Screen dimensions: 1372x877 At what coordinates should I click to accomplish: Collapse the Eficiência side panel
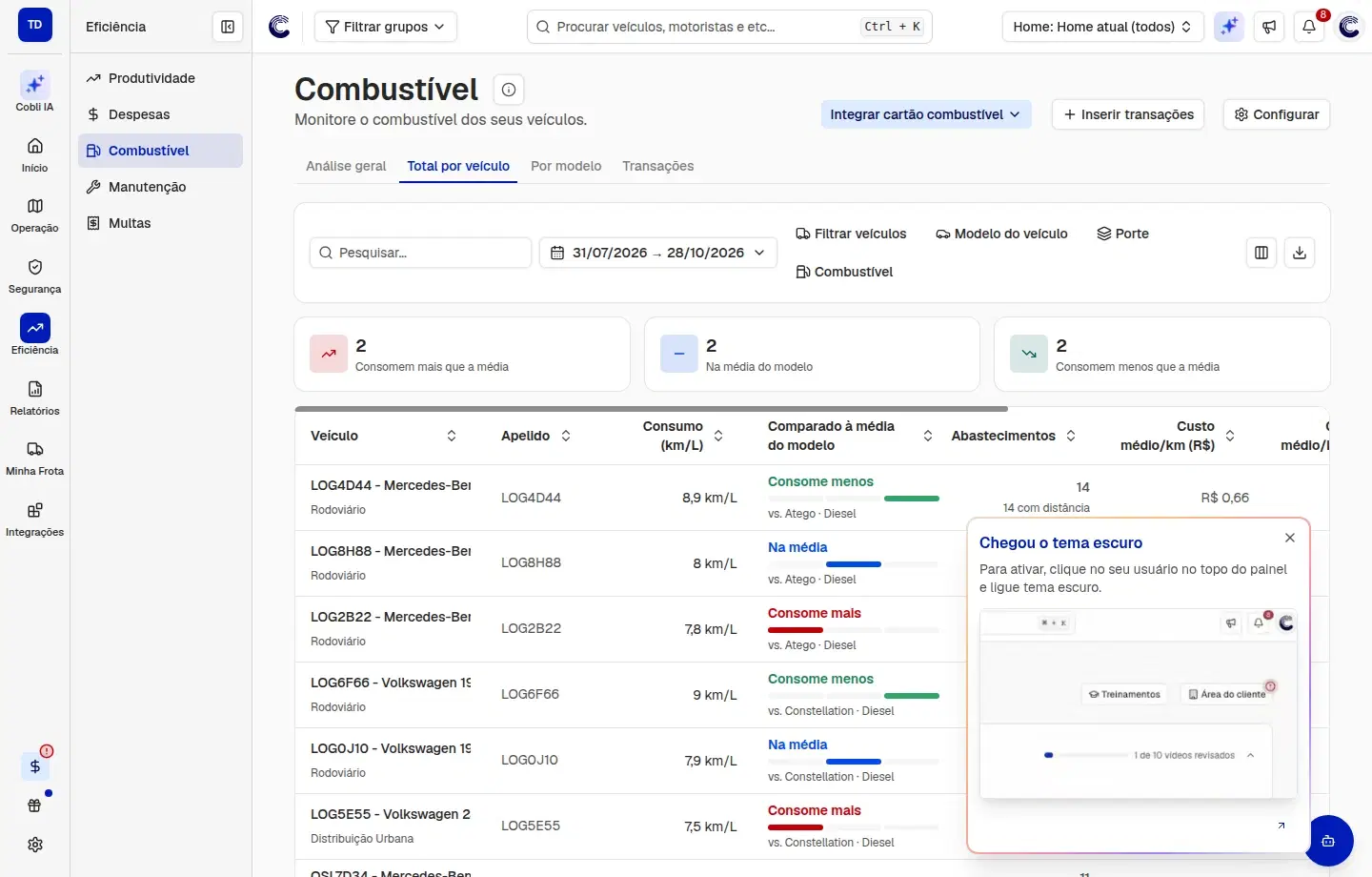[228, 27]
